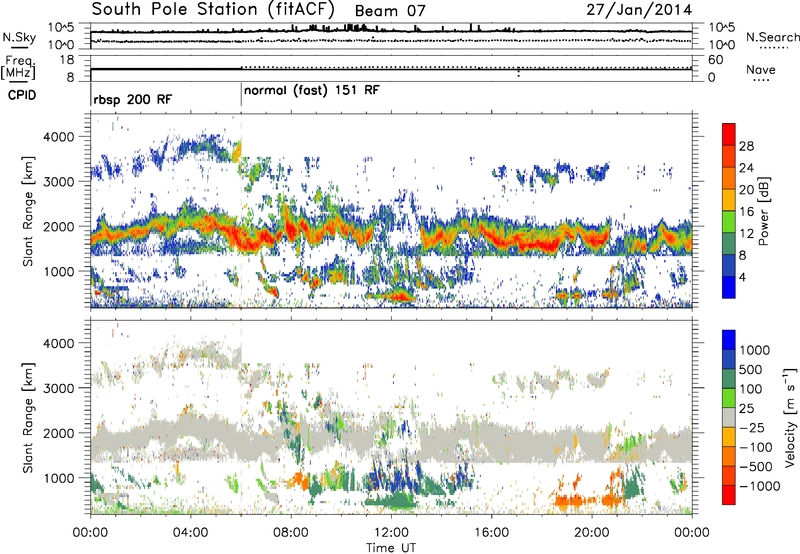Select the 'Freq. [MHz]' axis label
This screenshot has width=800, height=554.
pyautogui.click(x=19, y=67)
